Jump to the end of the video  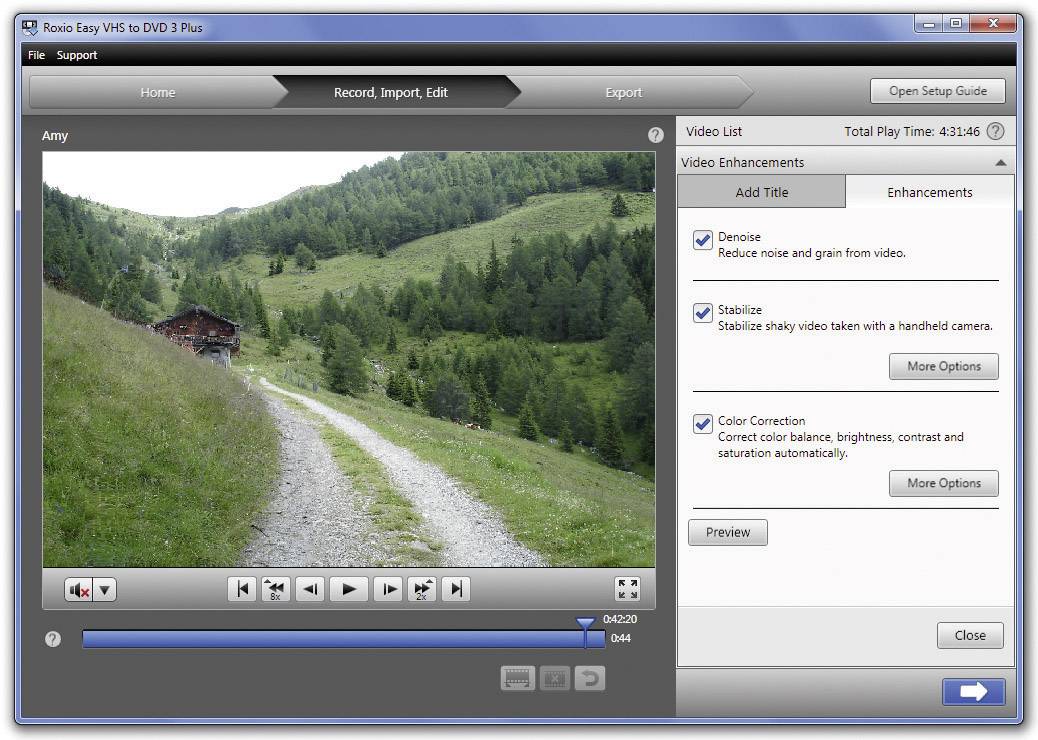click(x=455, y=589)
